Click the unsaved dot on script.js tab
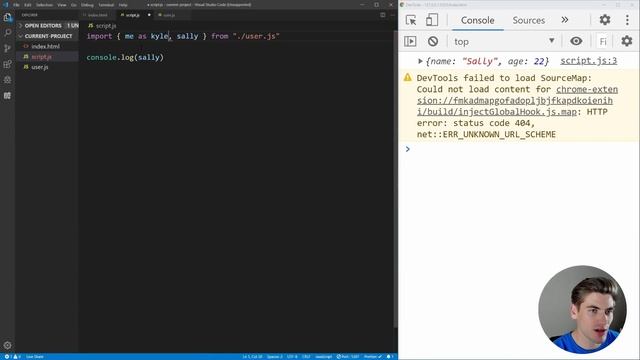Viewport: 640px width, 360px height. (149, 15)
